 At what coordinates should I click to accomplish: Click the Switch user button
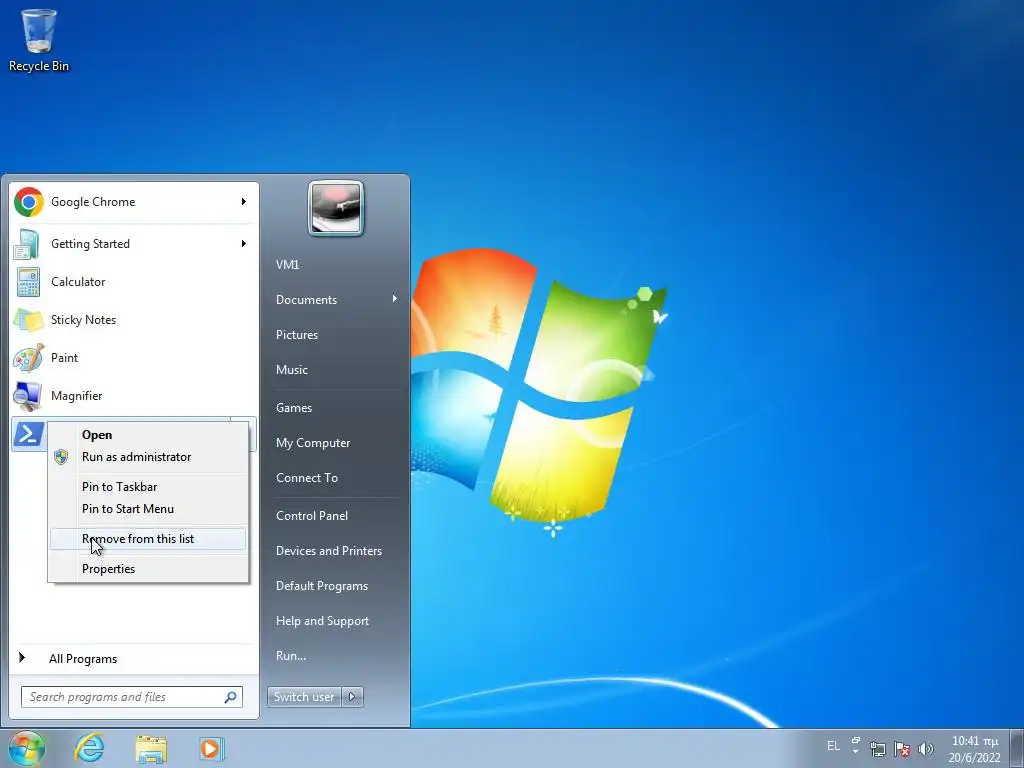click(305, 697)
